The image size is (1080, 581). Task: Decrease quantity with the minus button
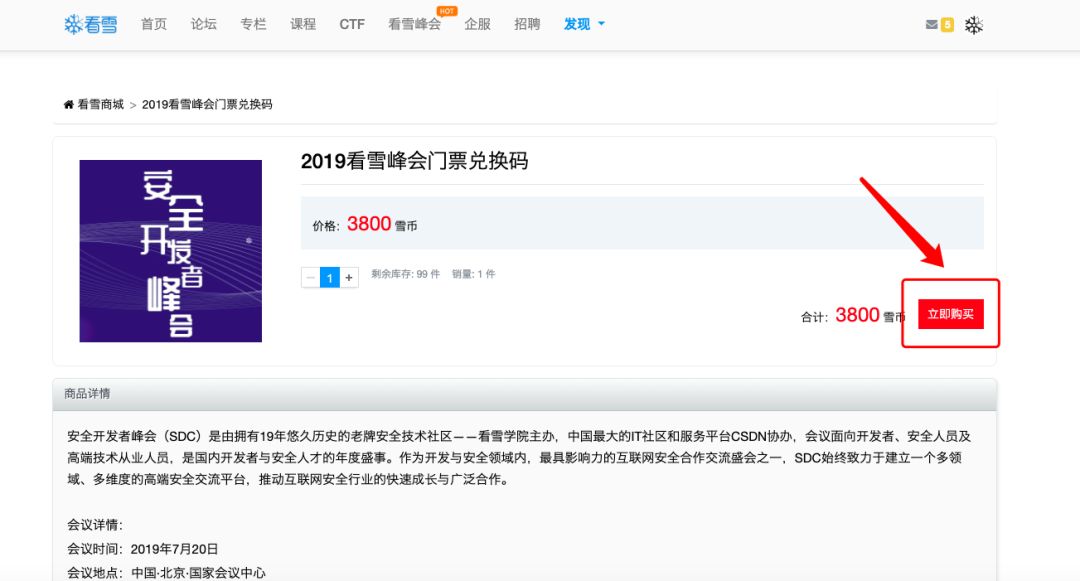[311, 277]
